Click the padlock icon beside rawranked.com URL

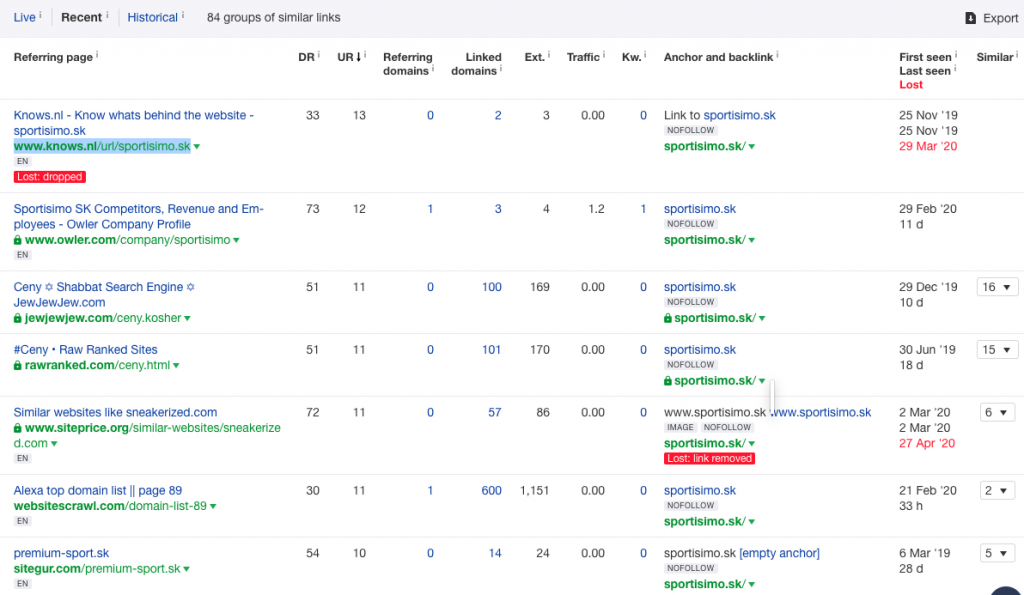pos(18,366)
